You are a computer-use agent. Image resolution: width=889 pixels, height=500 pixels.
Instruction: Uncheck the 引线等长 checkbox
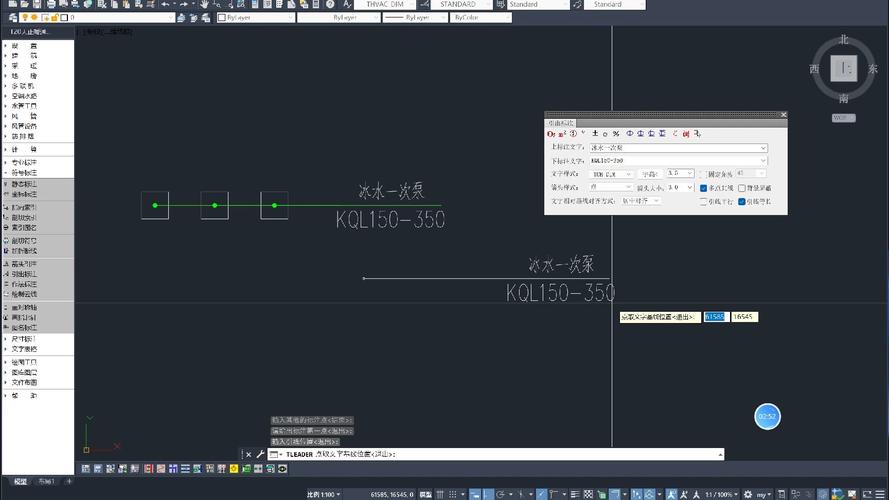741,201
